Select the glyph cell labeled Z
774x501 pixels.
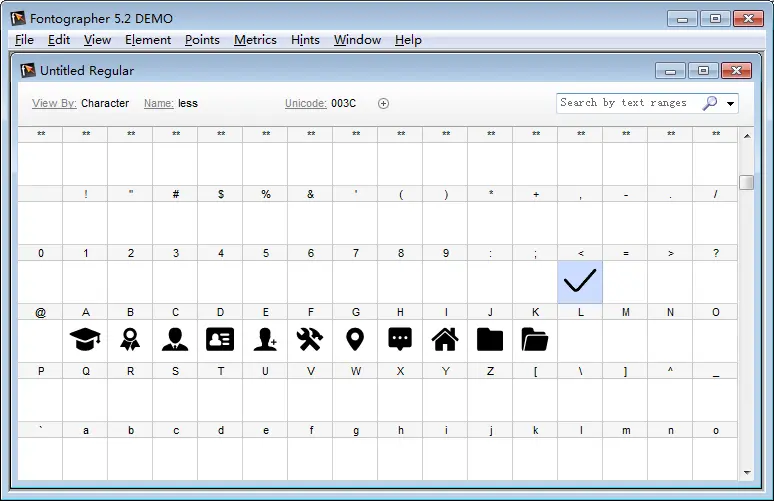coord(490,400)
